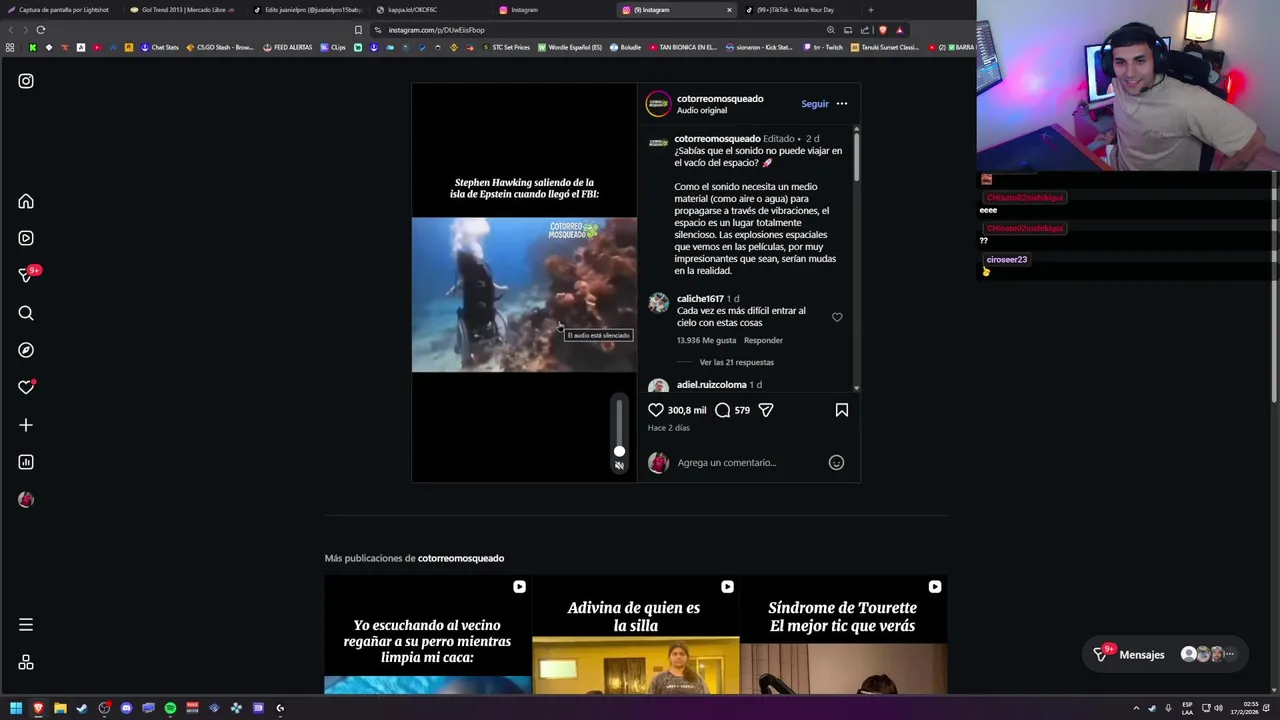The image size is (1280, 720).
Task: Follow cotorreomosqueado via Seguir
Action: [x=815, y=104]
